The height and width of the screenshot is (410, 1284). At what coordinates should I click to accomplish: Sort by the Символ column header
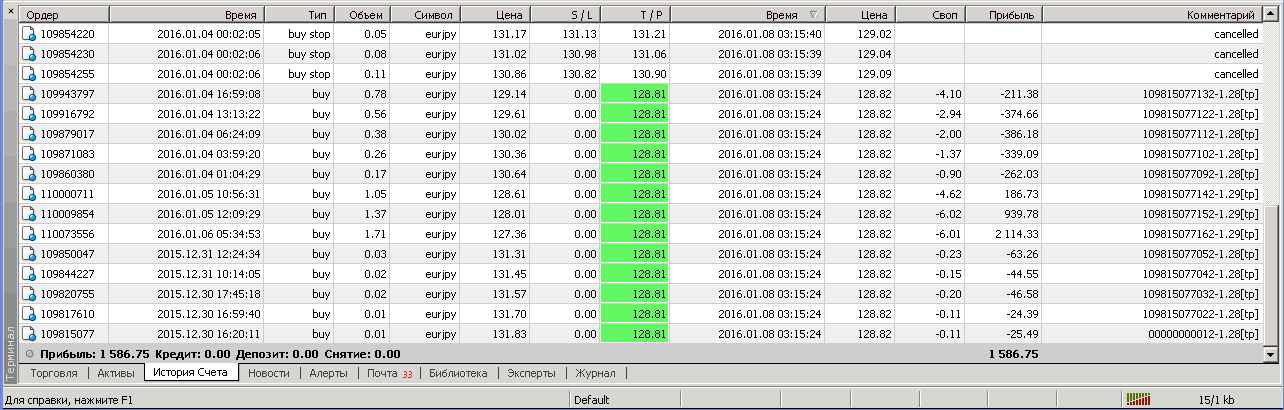pyautogui.click(x=427, y=15)
